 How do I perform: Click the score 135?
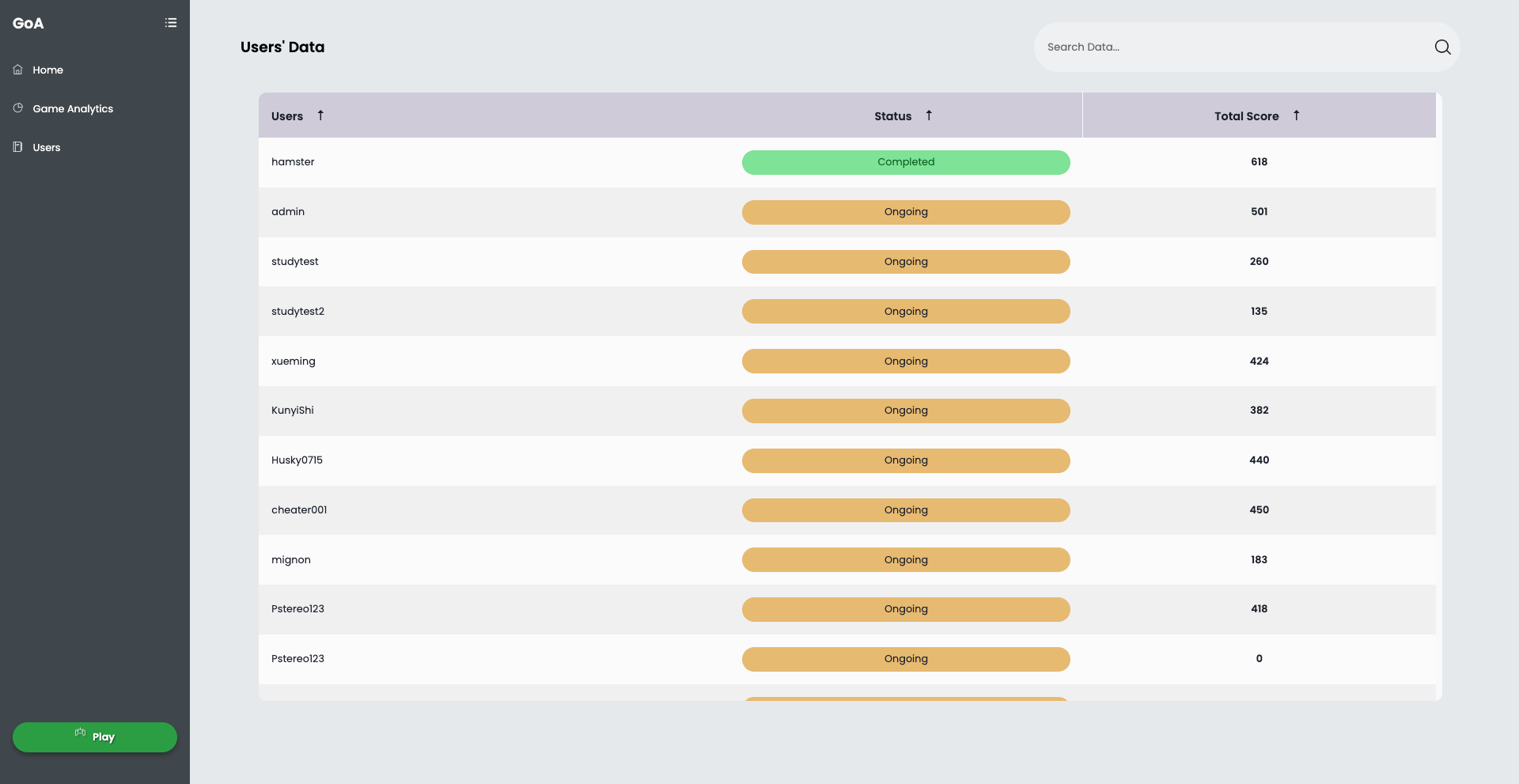1260,312
